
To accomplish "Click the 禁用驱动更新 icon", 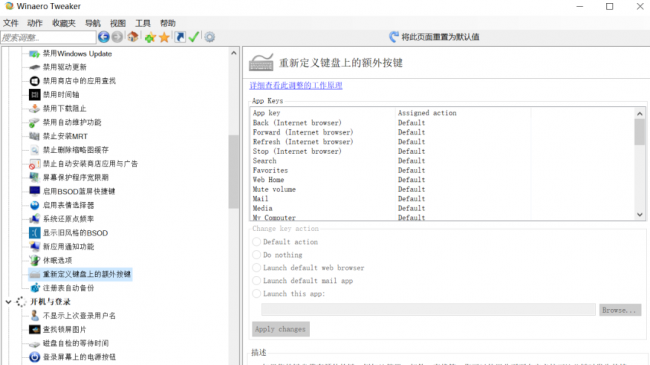I will point(34,67).
